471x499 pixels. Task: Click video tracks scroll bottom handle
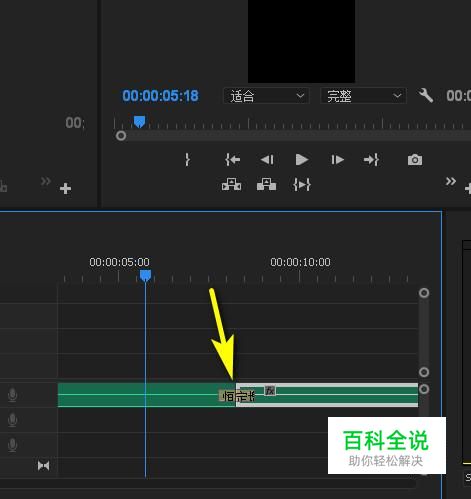pyautogui.click(x=424, y=372)
